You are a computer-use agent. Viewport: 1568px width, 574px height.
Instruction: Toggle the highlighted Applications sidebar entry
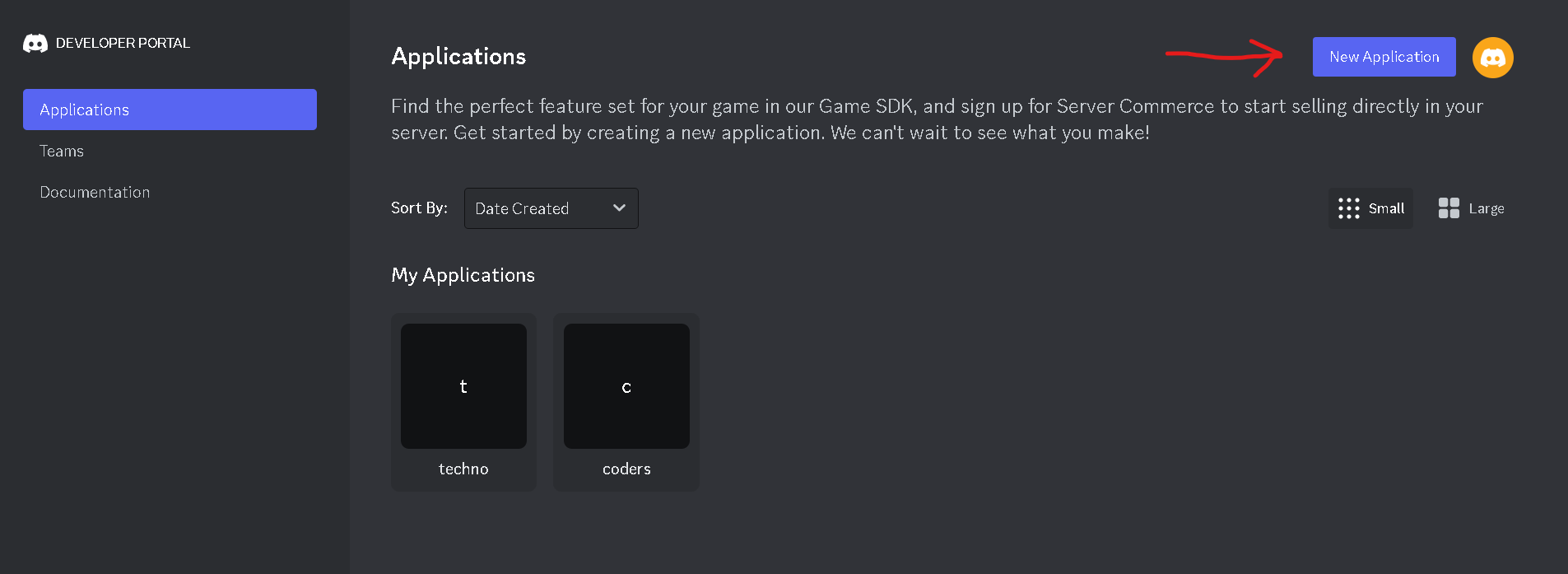[x=170, y=109]
